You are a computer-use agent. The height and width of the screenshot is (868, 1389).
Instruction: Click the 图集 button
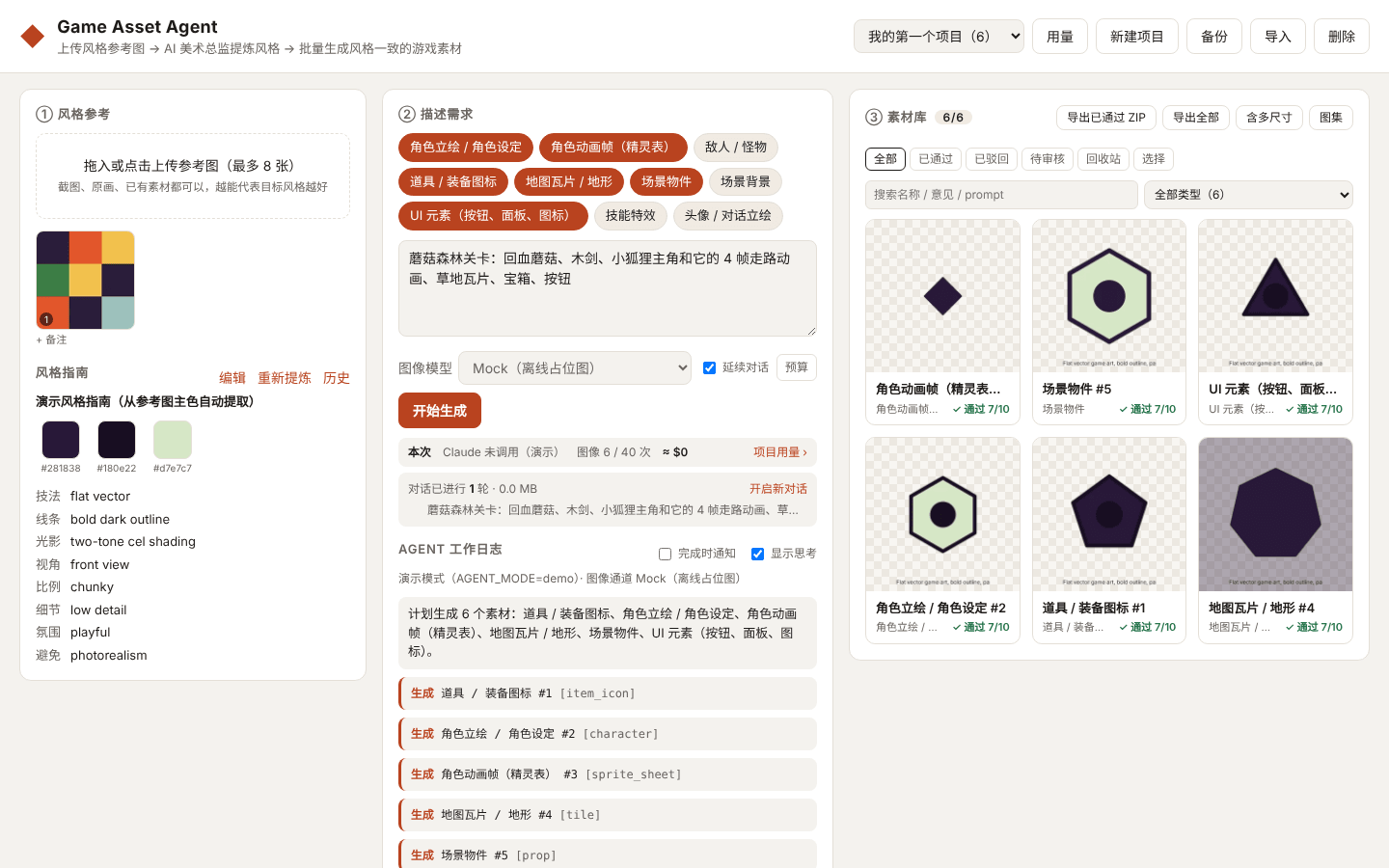click(x=1331, y=118)
